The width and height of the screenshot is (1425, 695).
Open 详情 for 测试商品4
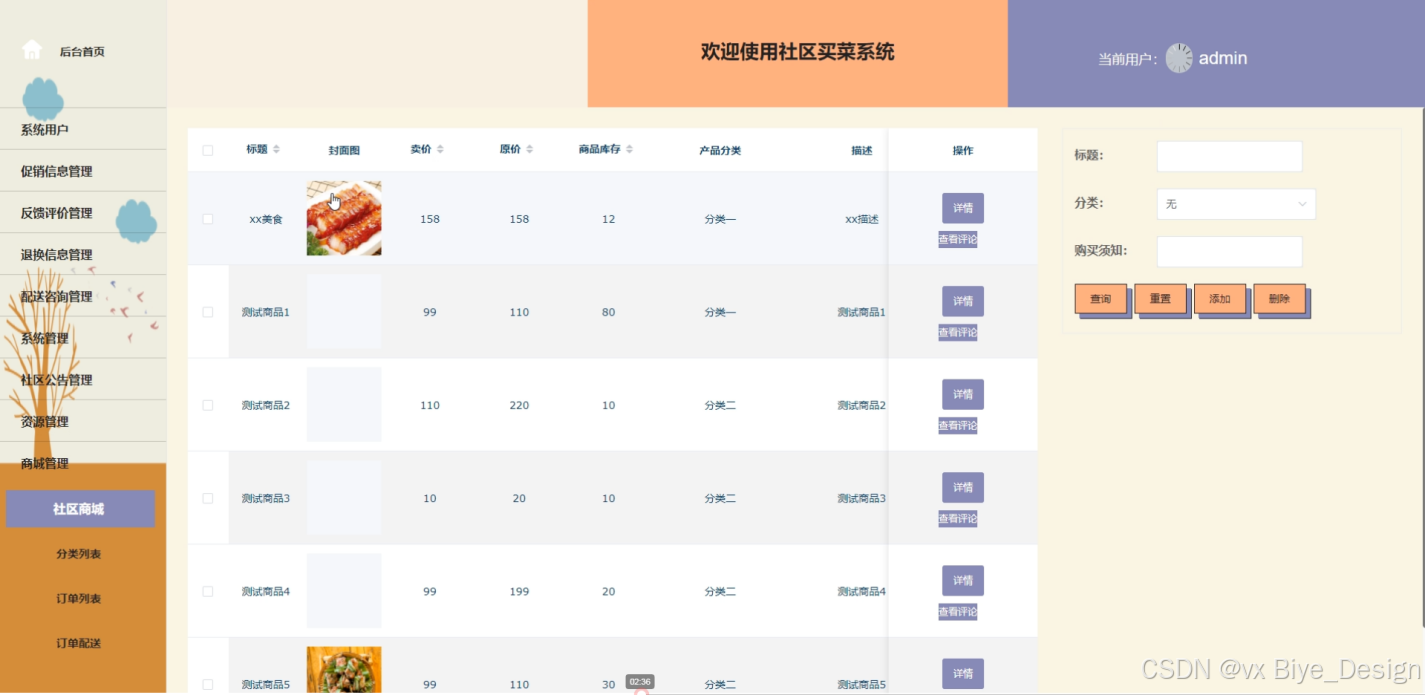963,580
